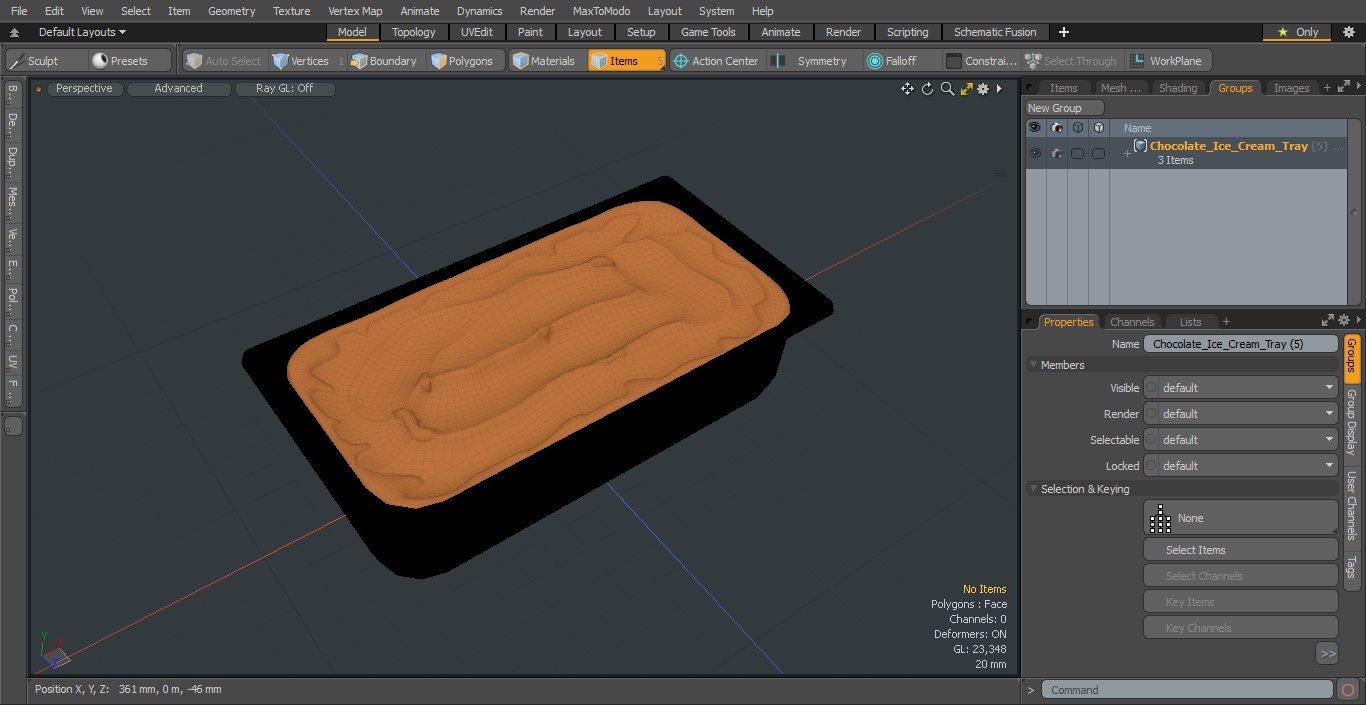1366x705 pixels.
Task: Open the Render dropdown
Action: [1241, 414]
